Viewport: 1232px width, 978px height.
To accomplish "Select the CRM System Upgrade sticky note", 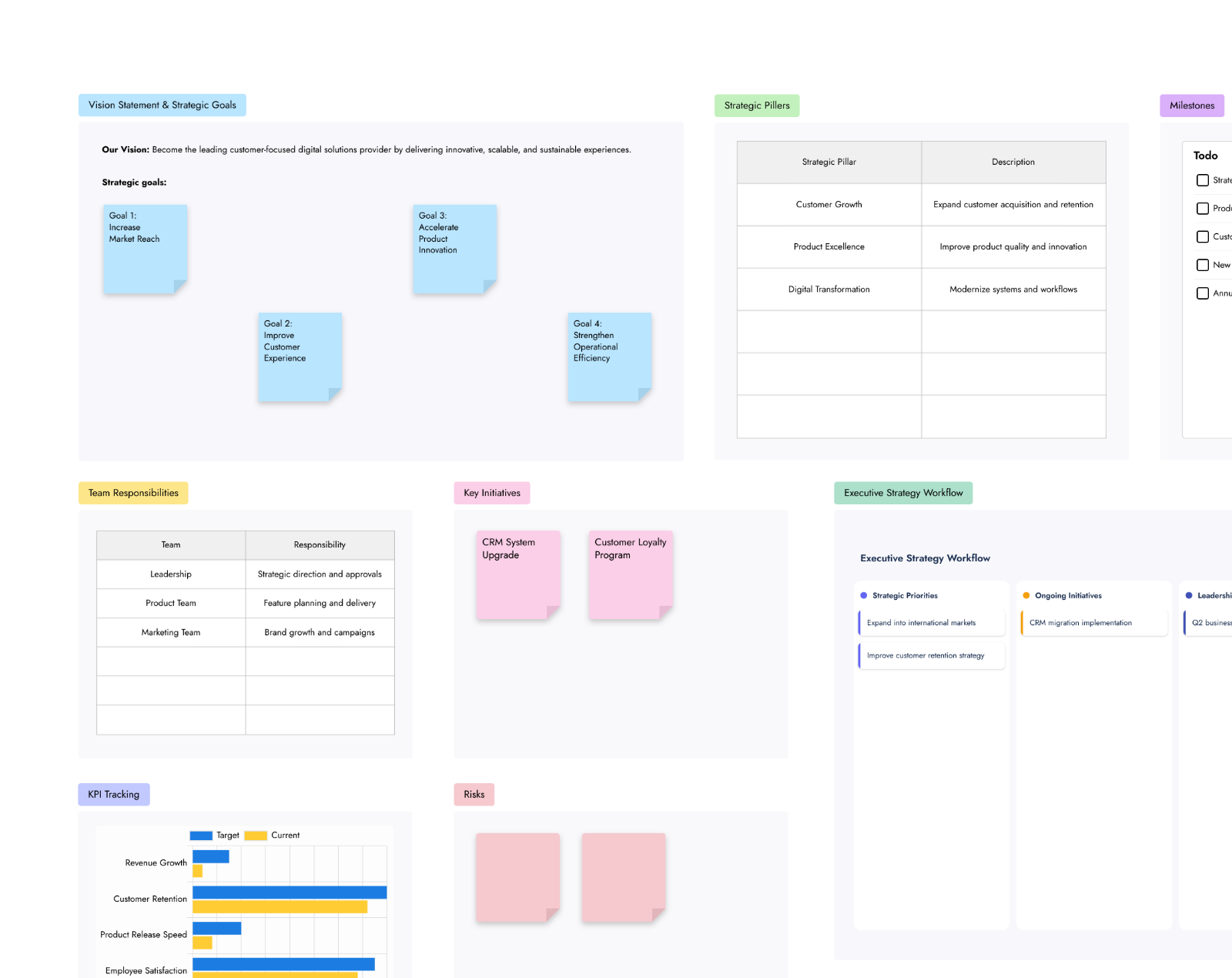I will coord(518,574).
